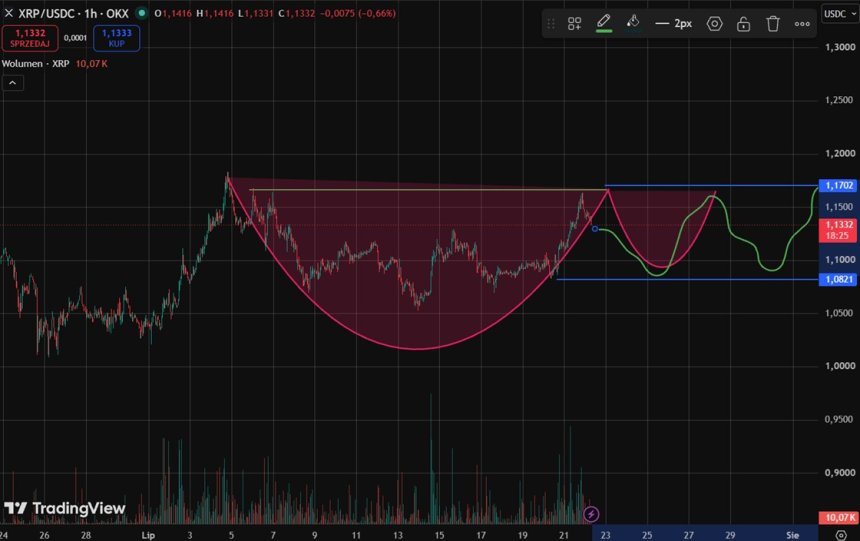Click the blue 1,1702 price label

click(838, 185)
